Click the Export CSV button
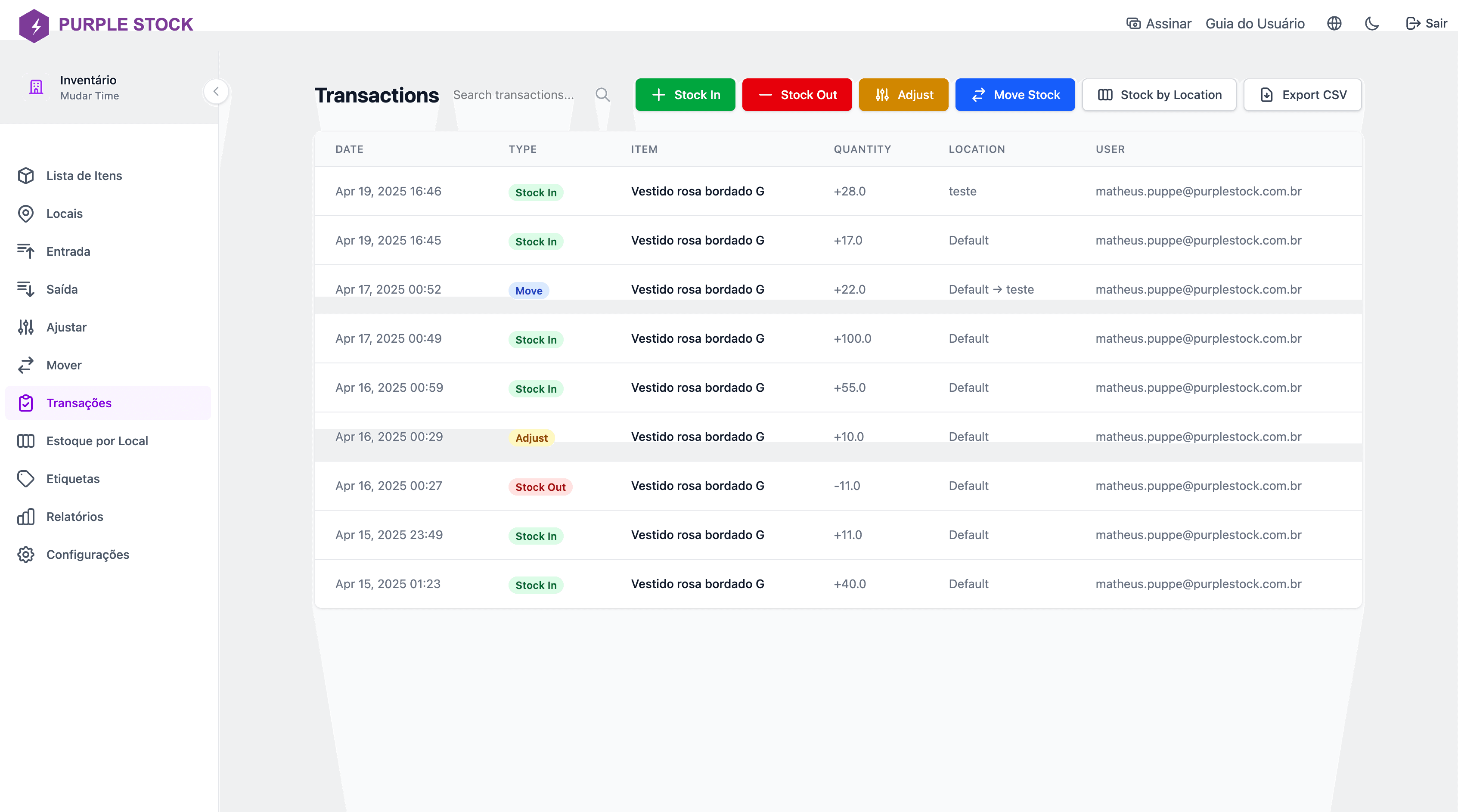 pyautogui.click(x=1302, y=95)
